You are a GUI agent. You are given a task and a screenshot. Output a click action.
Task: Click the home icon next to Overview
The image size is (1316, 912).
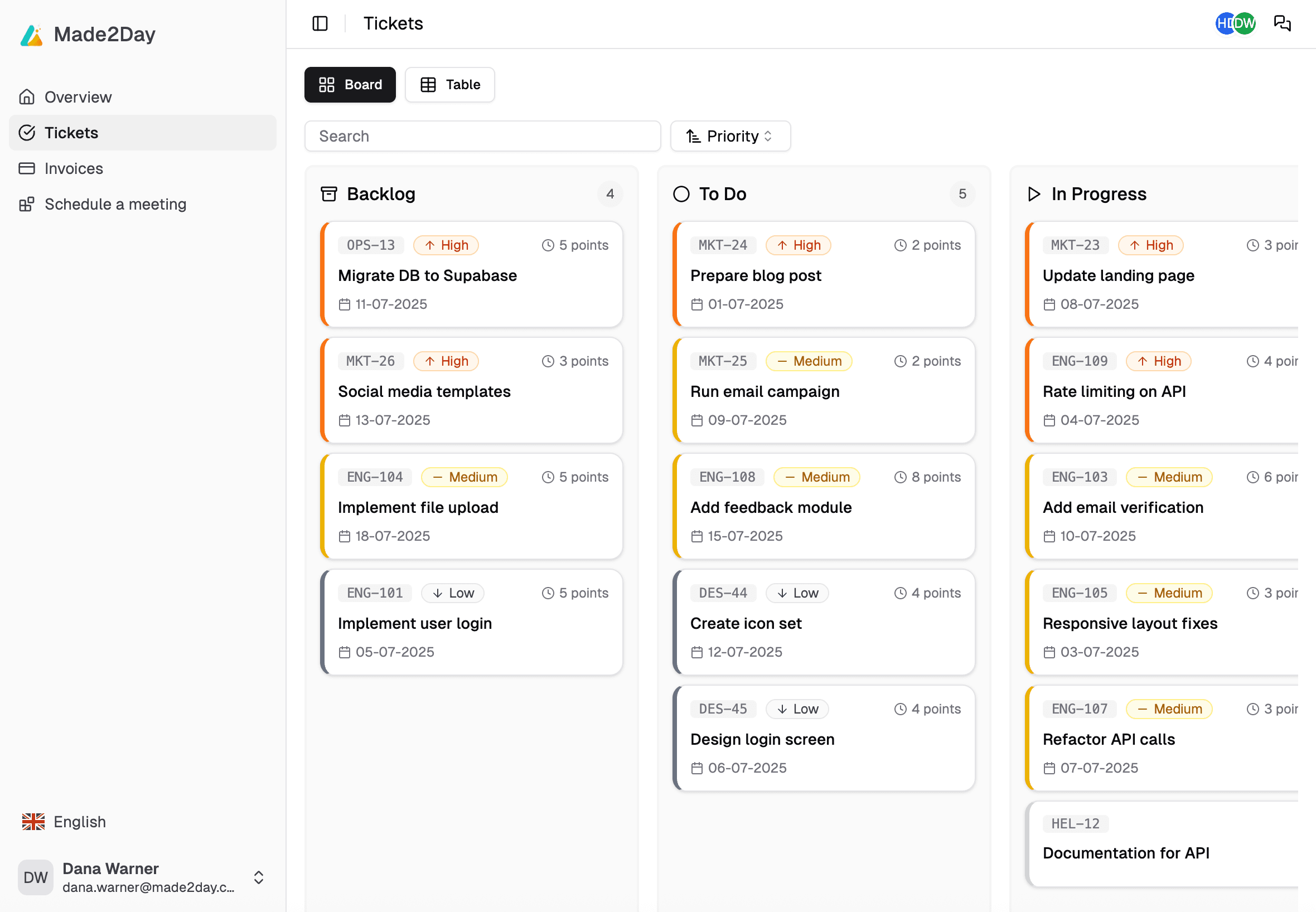tap(26, 96)
